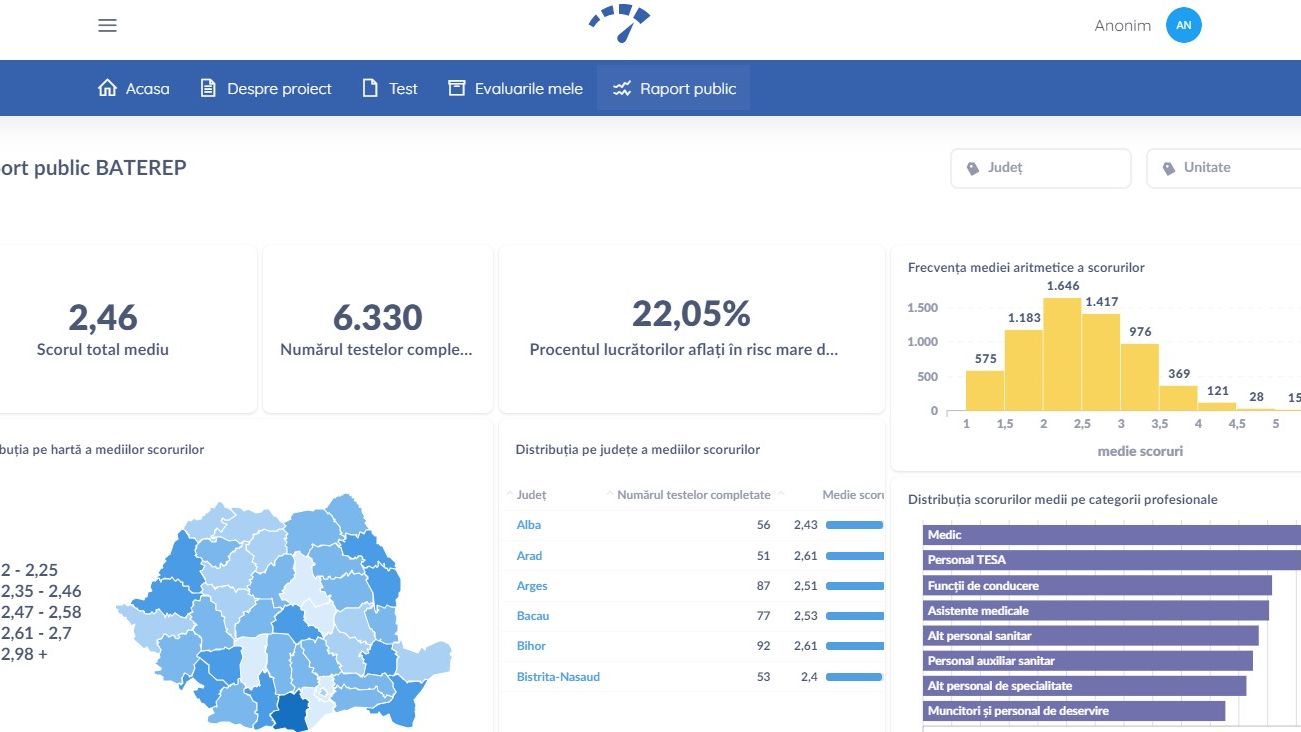Open the Județ filter dropdown
This screenshot has height=732, width=1301.
click(x=1040, y=168)
